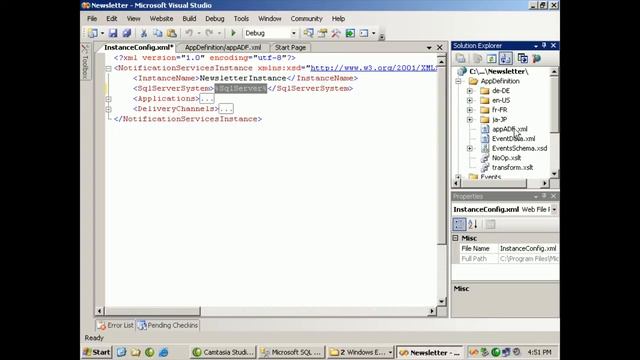Click the Cut scissors icon

(144, 33)
